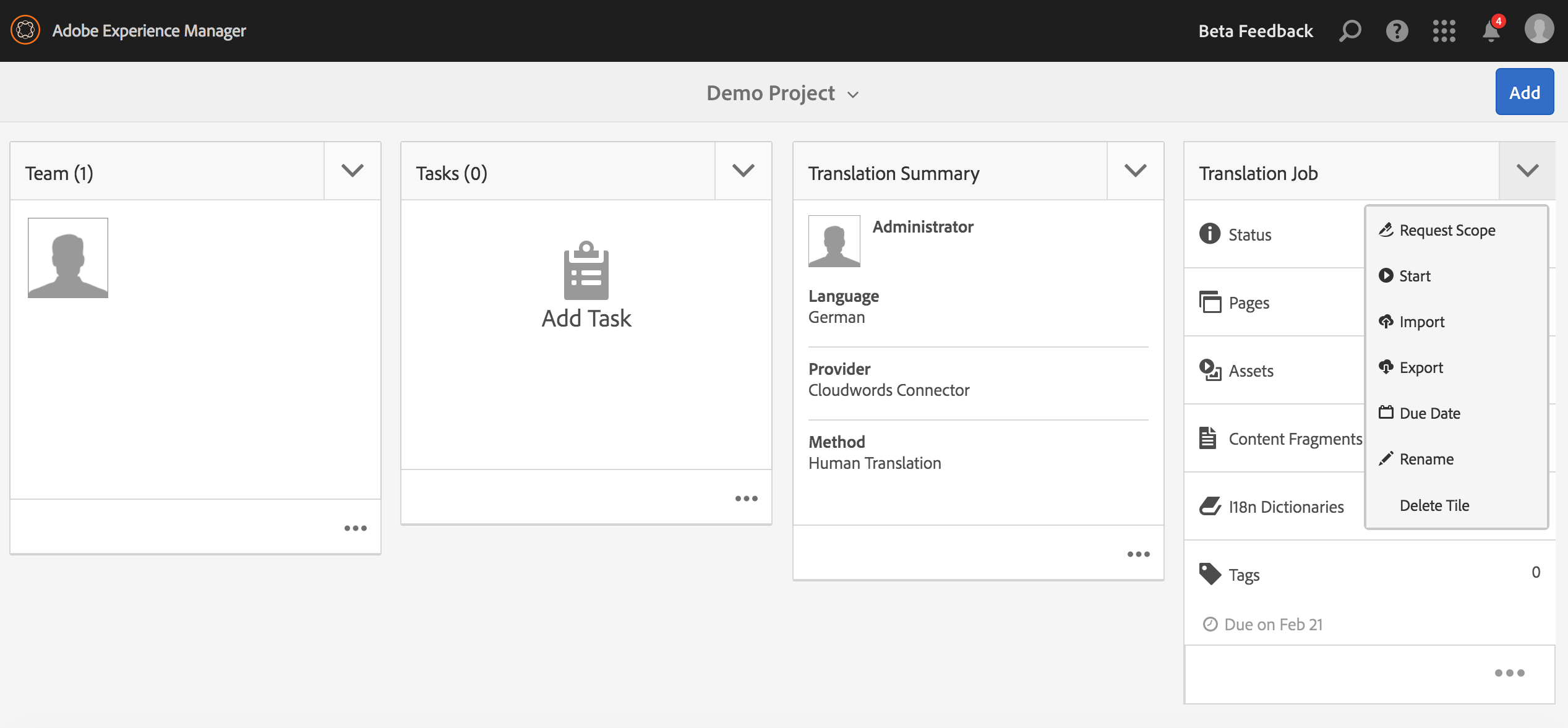Open the search magnifier icon
The image size is (1568, 728).
pyautogui.click(x=1350, y=30)
